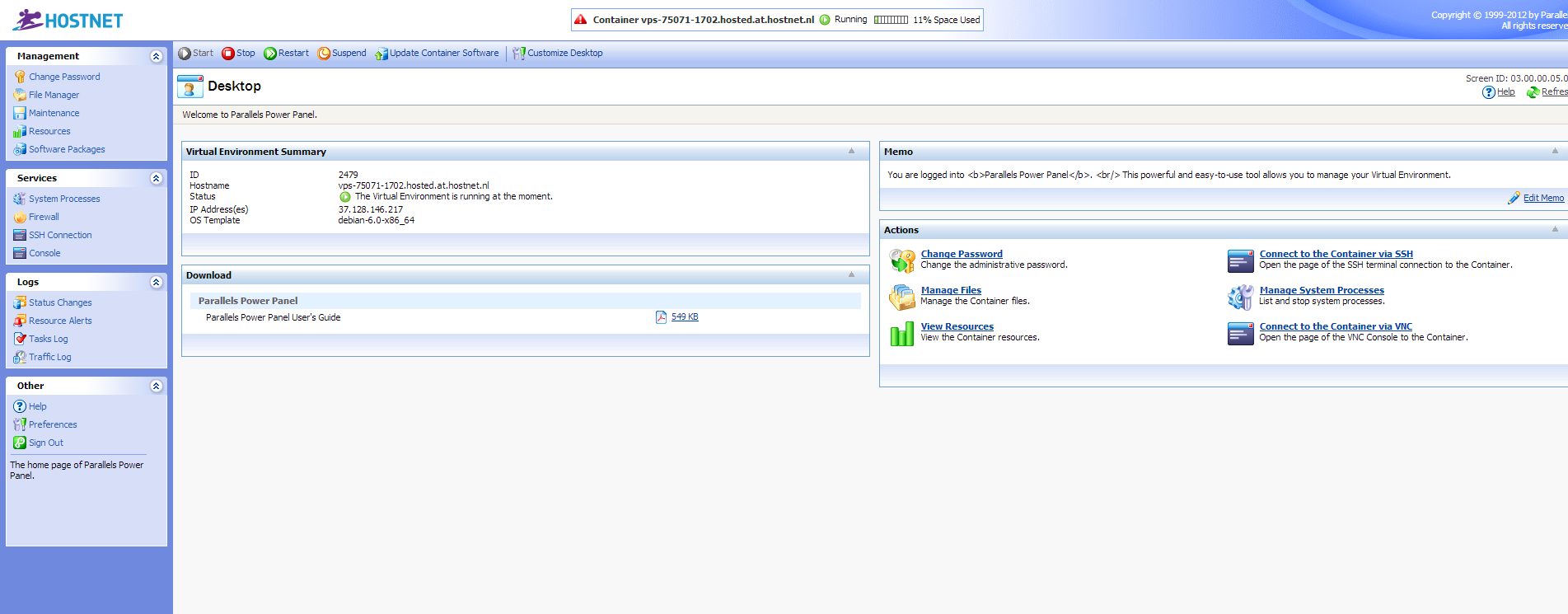
Task: Click the Restart container icon
Action: [269, 54]
